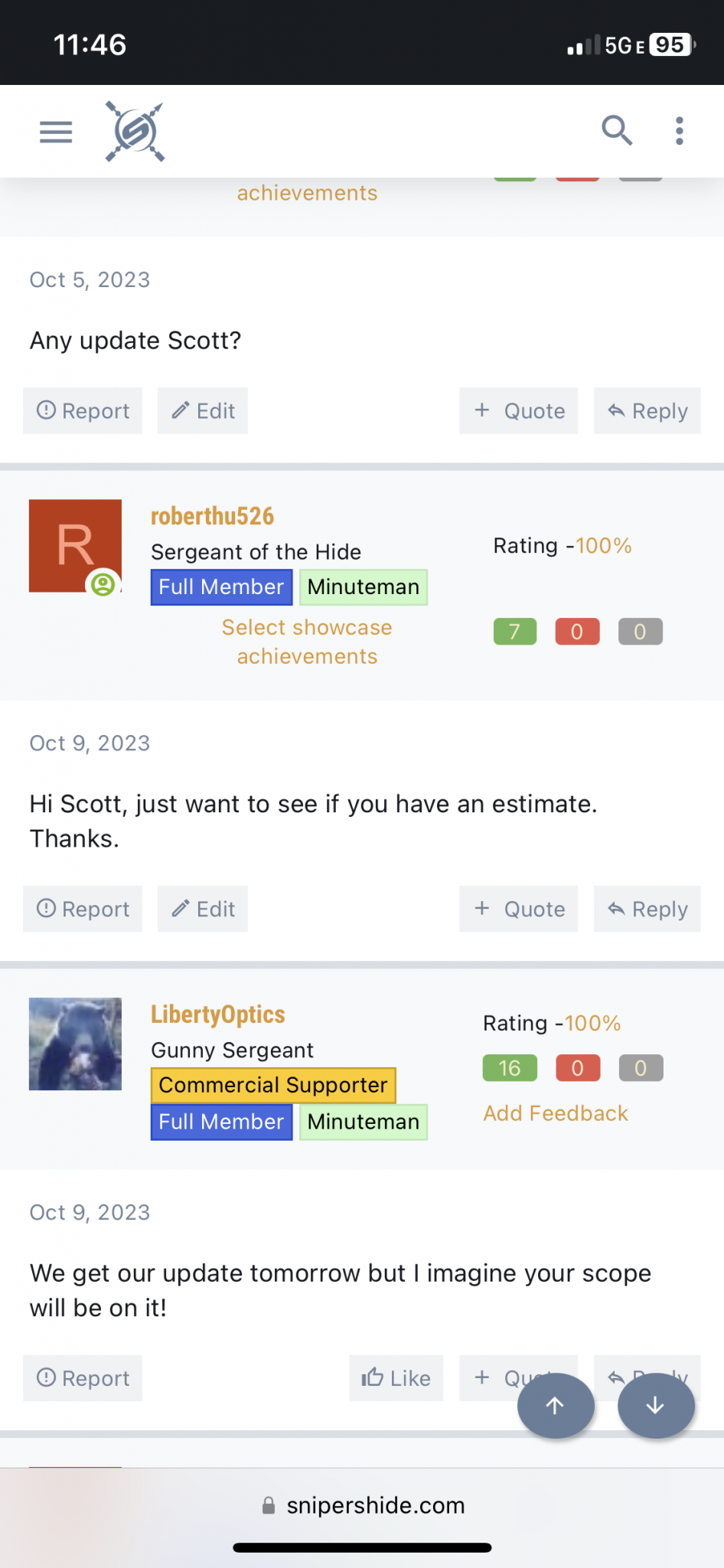Screen dimensions: 724x1568
Task: Like the LibertyOptics post
Action: click(x=396, y=1378)
